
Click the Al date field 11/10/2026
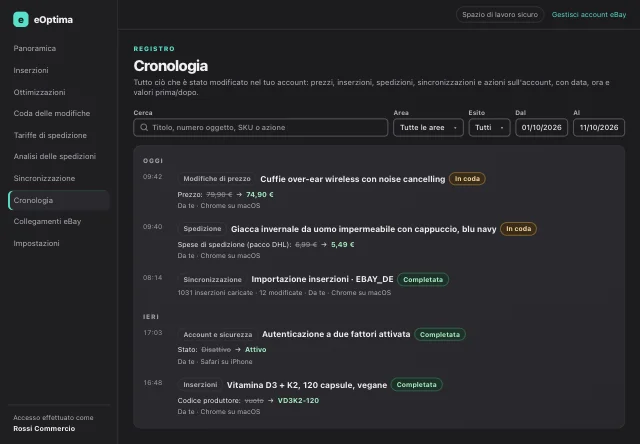[599, 127]
